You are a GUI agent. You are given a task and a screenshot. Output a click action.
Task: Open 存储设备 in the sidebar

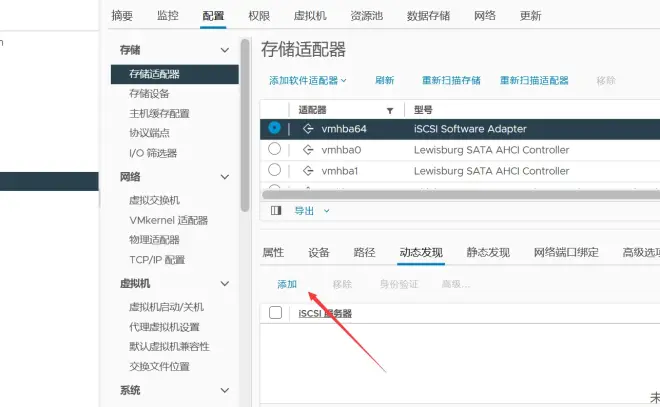[x=149, y=93]
